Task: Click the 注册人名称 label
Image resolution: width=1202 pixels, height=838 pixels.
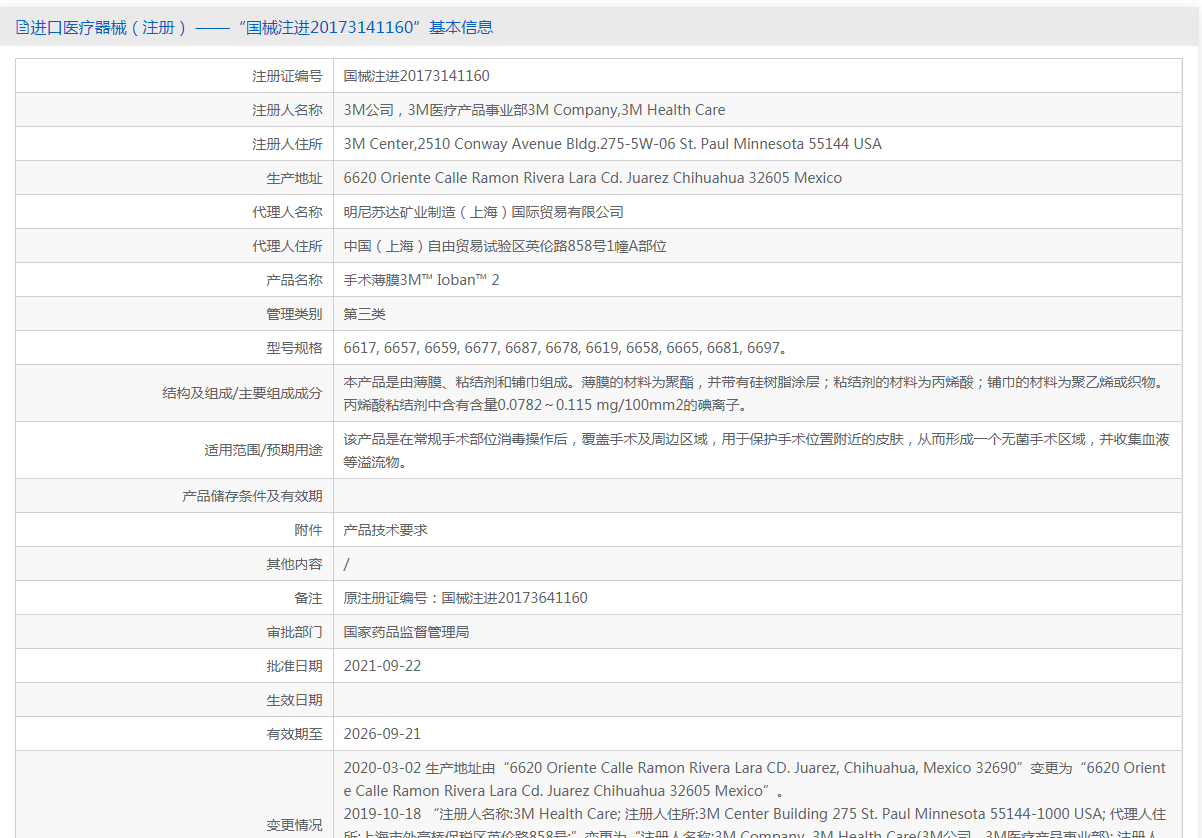Action: coord(287,110)
